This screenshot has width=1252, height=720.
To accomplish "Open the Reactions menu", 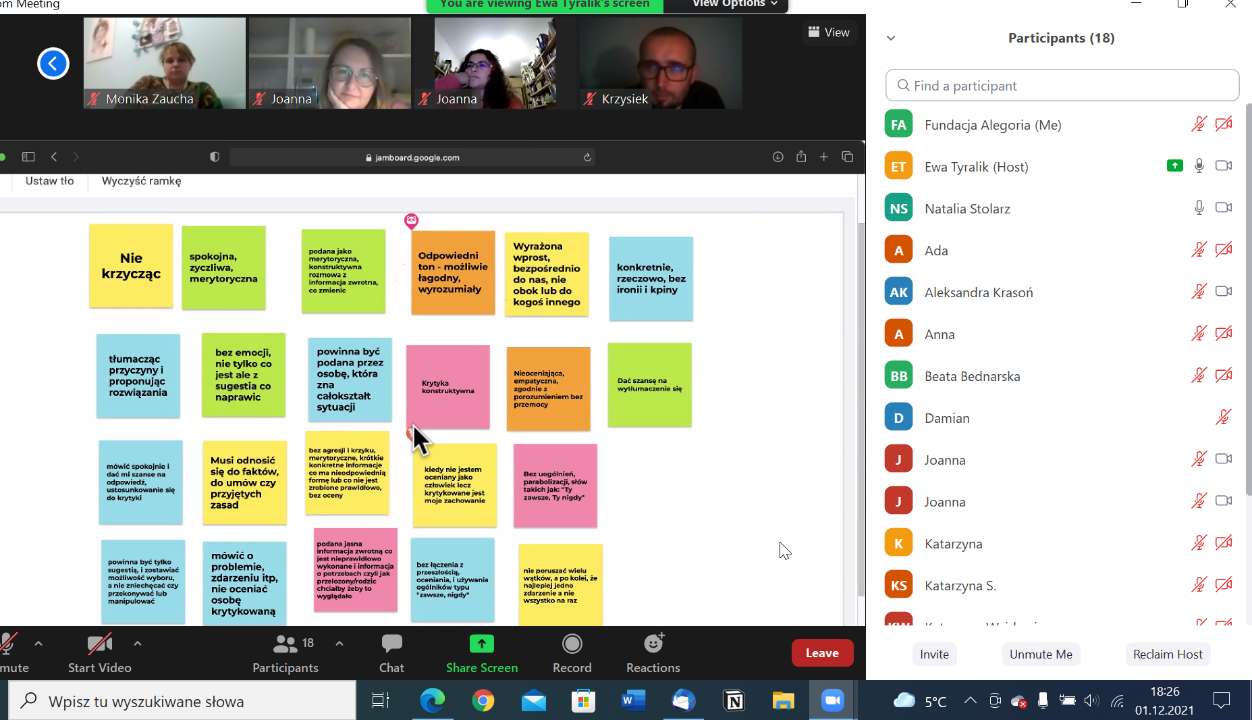I will tap(653, 645).
